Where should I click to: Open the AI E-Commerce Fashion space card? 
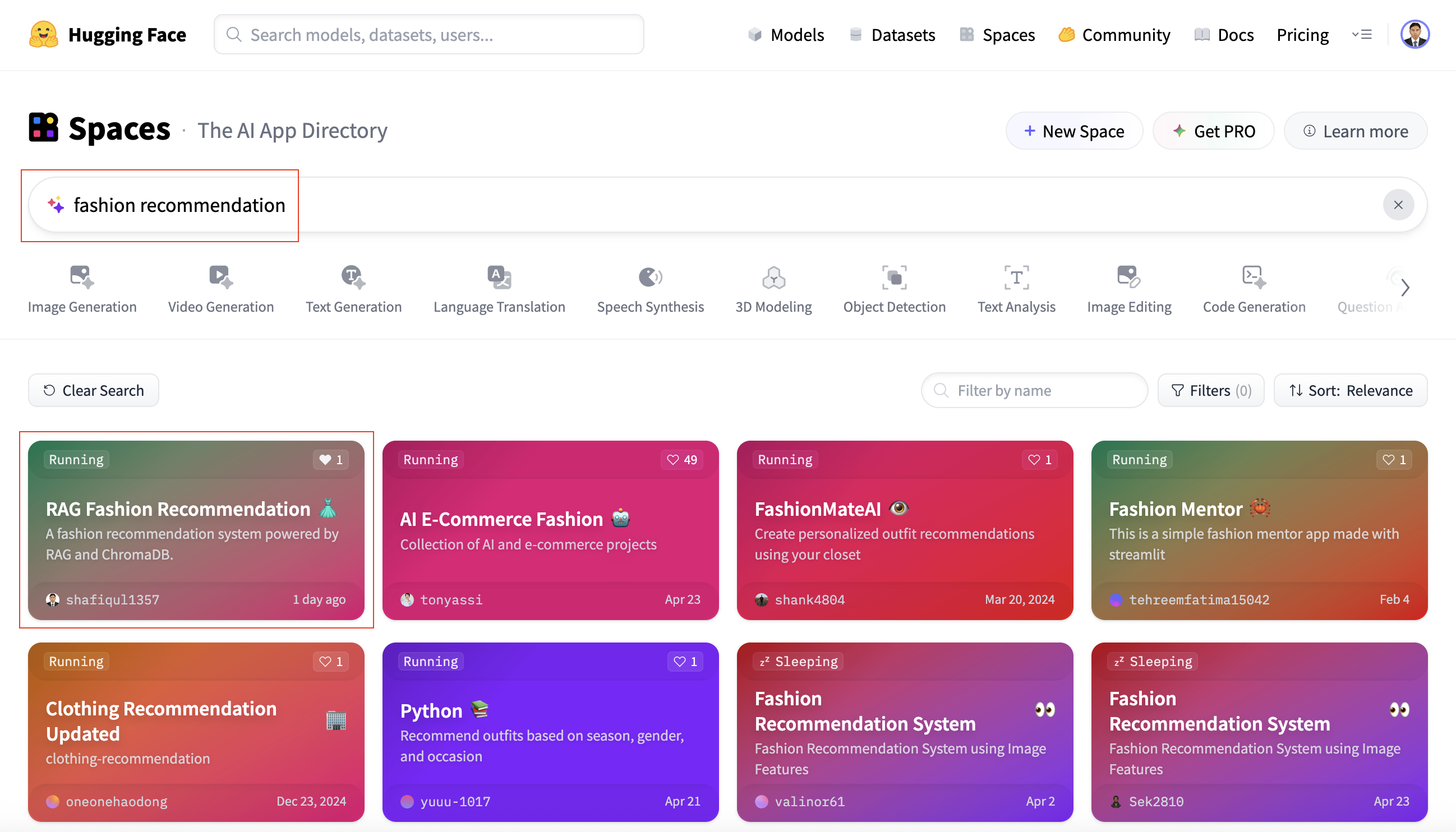point(551,530)
